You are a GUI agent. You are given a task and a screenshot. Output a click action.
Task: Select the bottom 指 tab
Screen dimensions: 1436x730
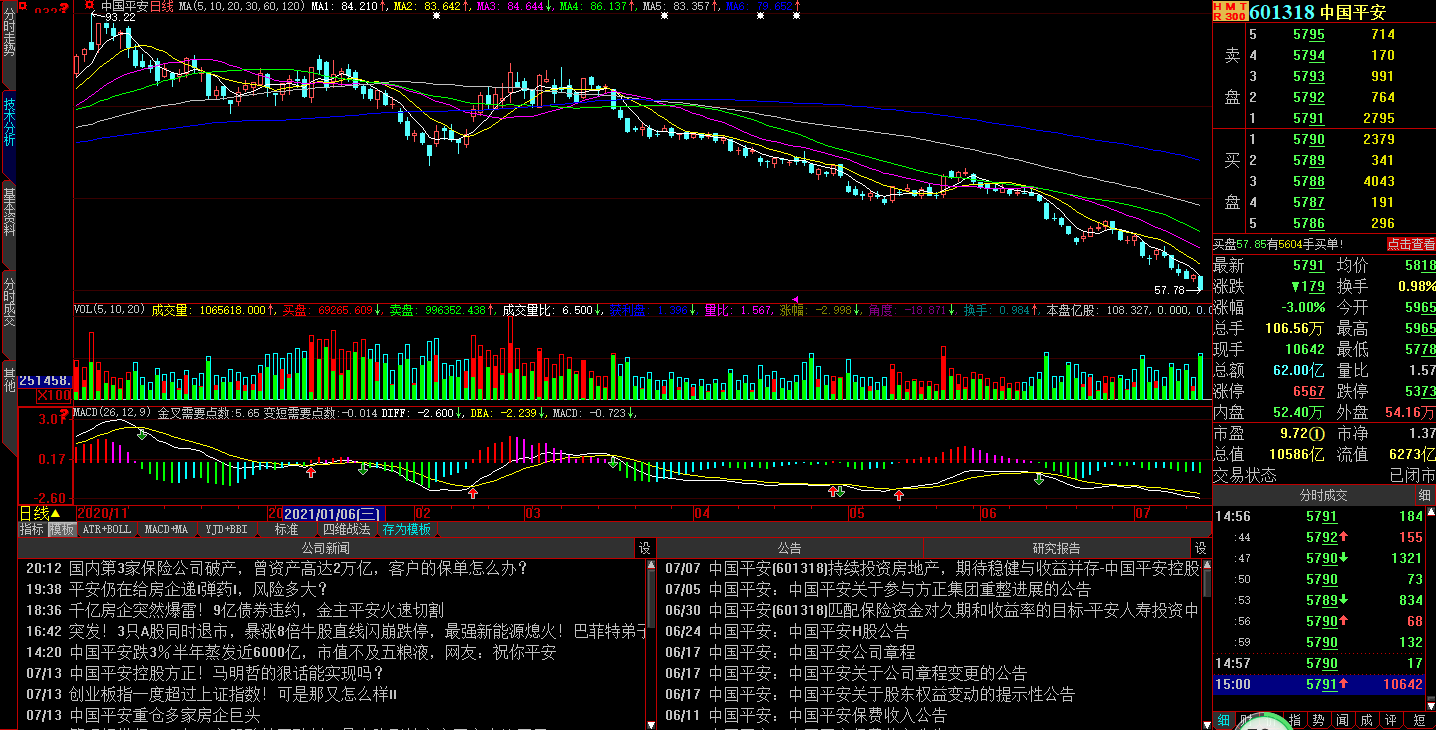[x=1293, y=720]
